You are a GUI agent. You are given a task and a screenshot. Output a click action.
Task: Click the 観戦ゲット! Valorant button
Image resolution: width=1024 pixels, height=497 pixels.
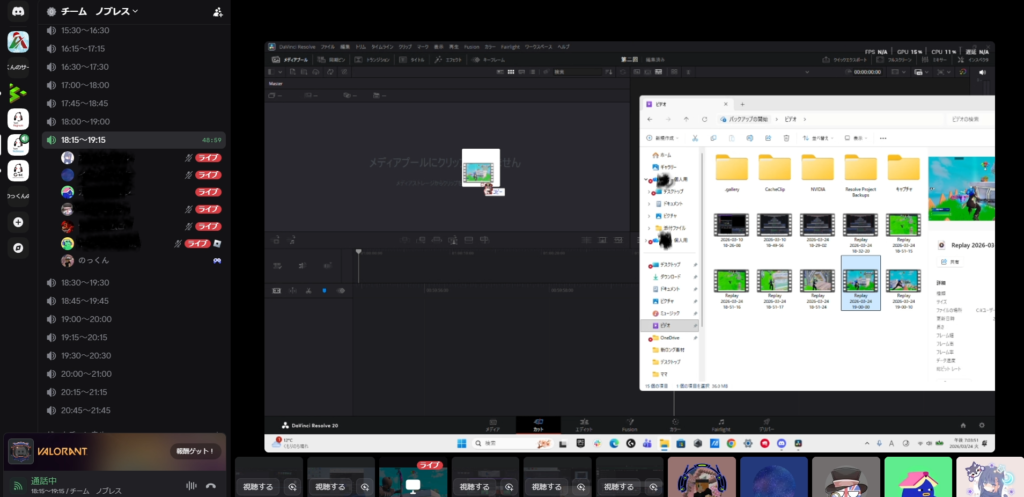[194, 451]
